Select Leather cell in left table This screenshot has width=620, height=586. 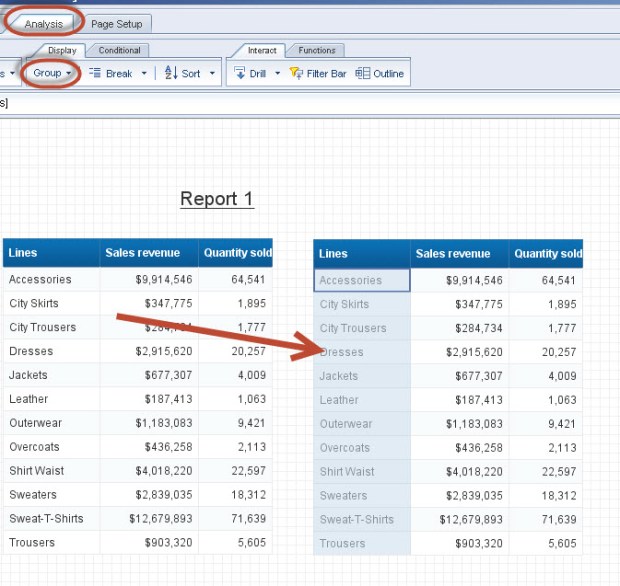click(x=51, y=399)
